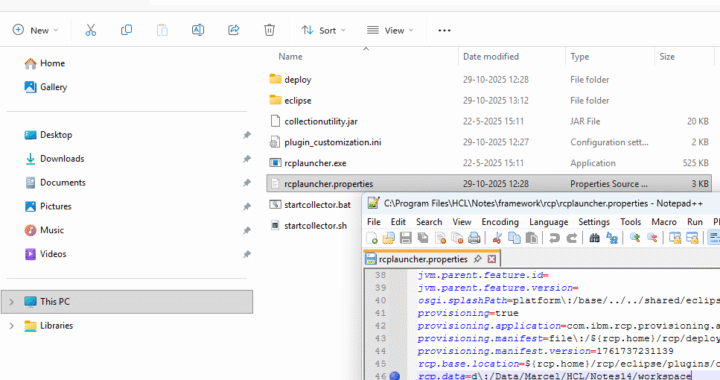Click the Paste icon in Explorer toolbar

162,30
